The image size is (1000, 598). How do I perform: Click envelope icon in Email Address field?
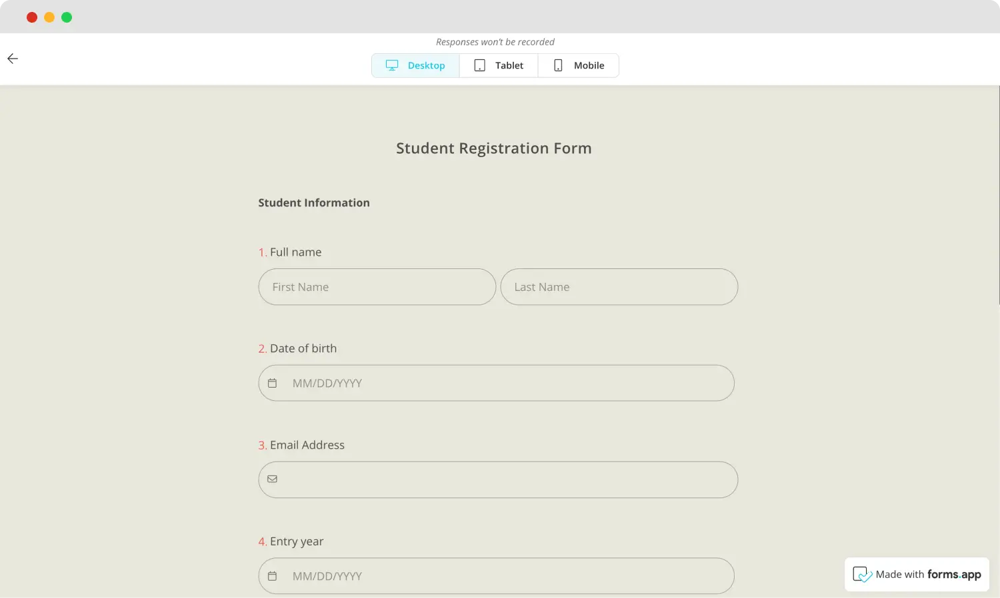click(272, 479)
